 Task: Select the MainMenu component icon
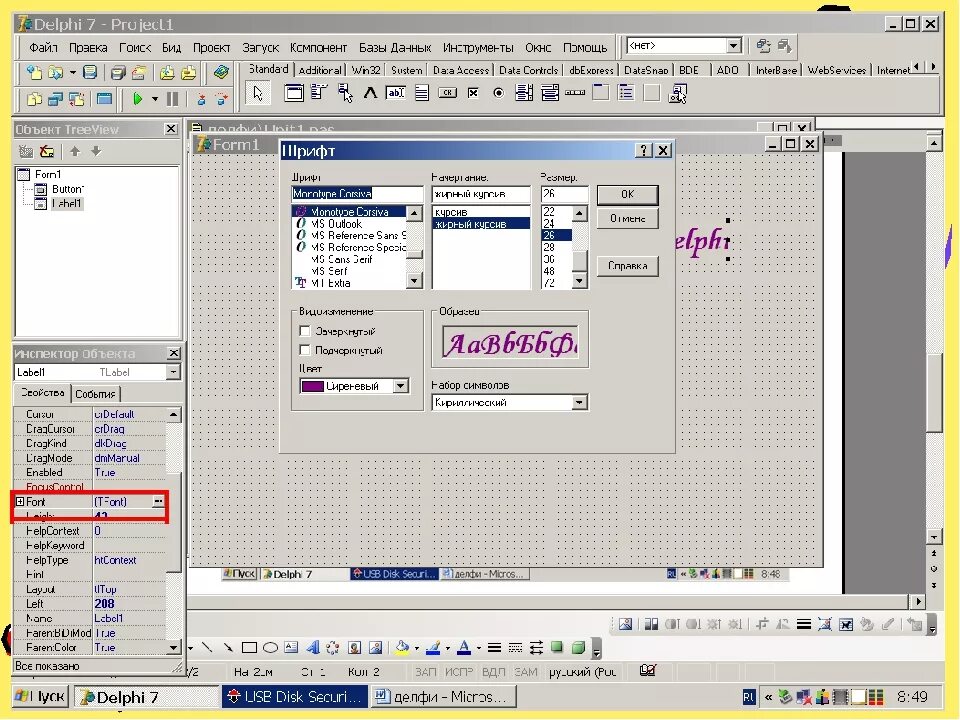tap(319, 93)
